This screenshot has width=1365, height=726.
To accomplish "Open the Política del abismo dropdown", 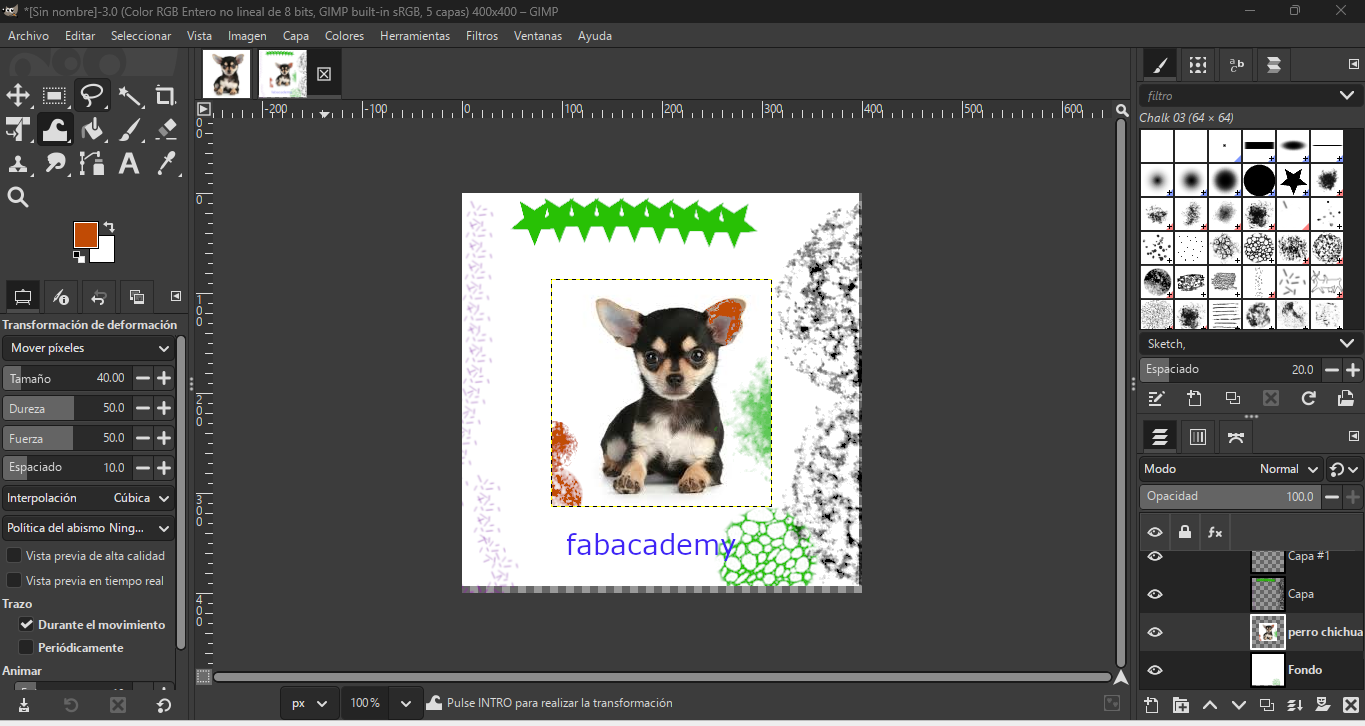I will click(x=88, y=528).
